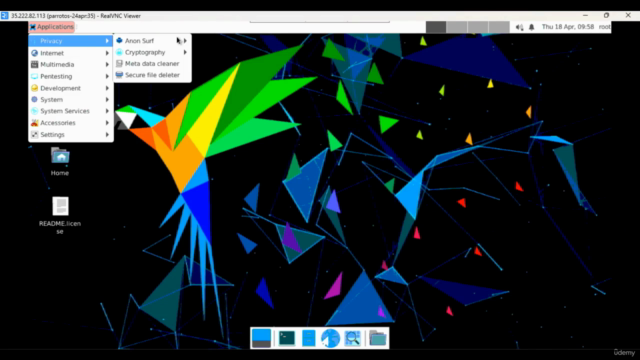Expand the Pentesting submenu arrow
The image size is (640, 360).
(x=107, y=76)
